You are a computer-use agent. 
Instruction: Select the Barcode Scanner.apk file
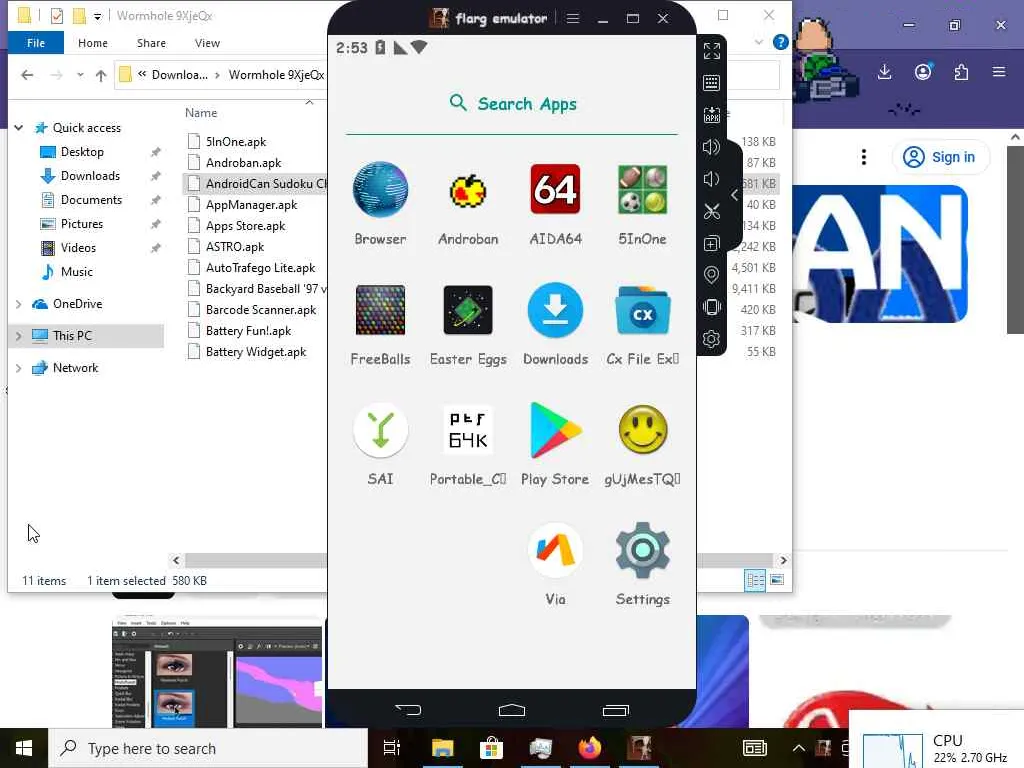coord(261,310)
